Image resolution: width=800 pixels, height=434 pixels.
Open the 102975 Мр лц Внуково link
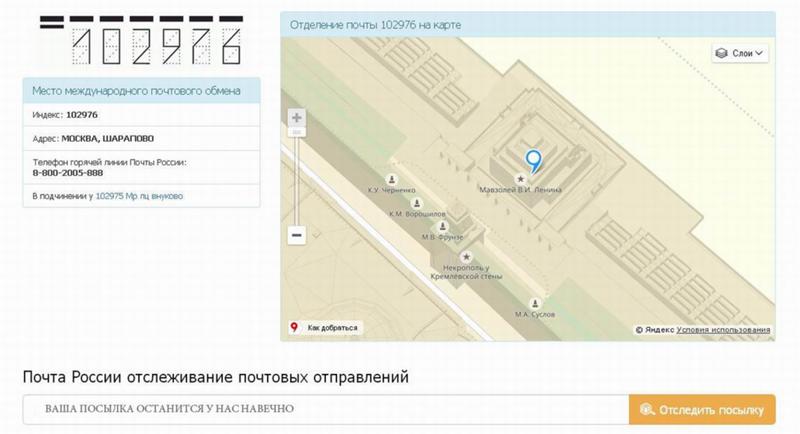tap(139, 196)
